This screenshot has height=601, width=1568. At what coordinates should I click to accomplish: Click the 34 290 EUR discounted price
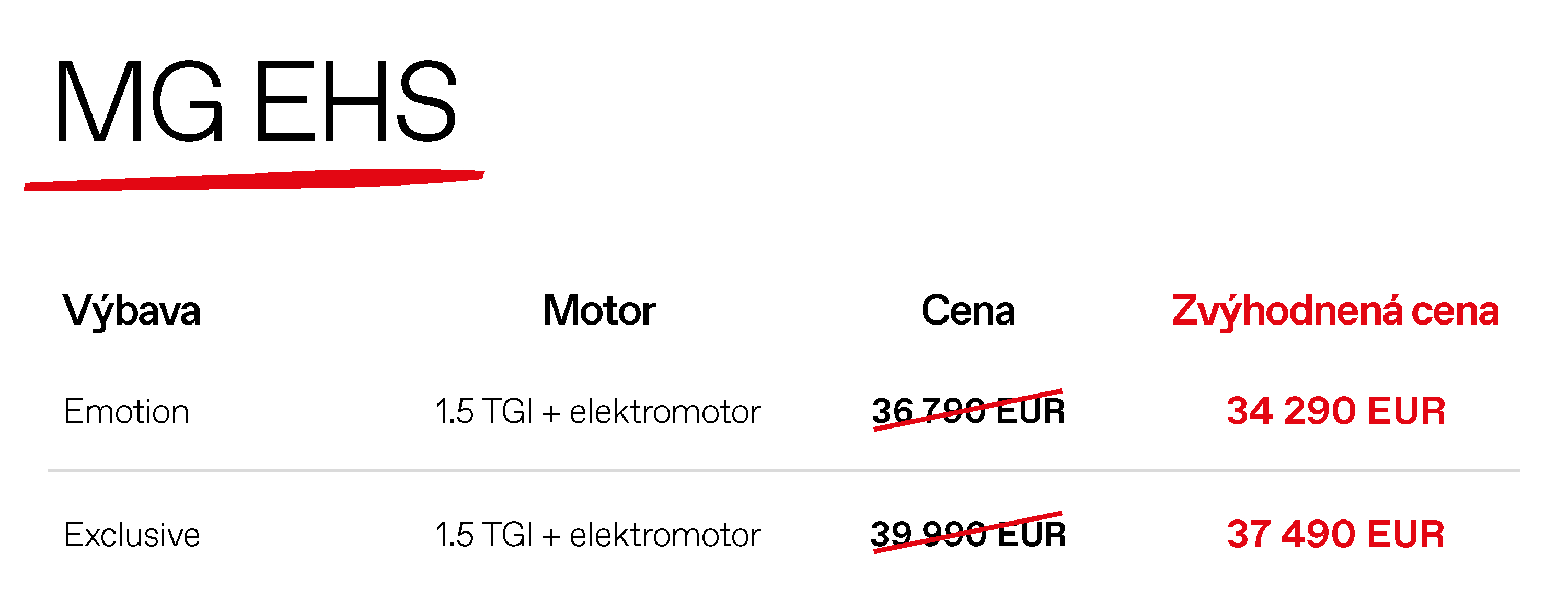tap(1335, 411)
